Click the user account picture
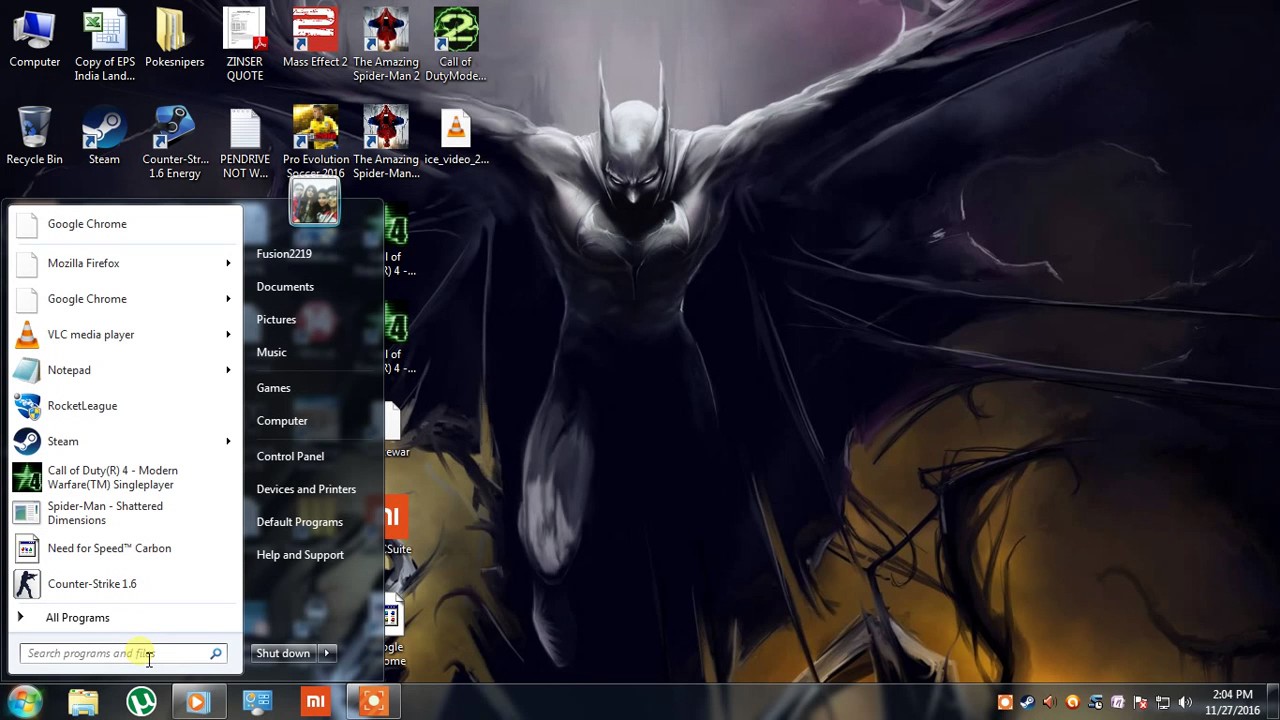 (314, 203)
